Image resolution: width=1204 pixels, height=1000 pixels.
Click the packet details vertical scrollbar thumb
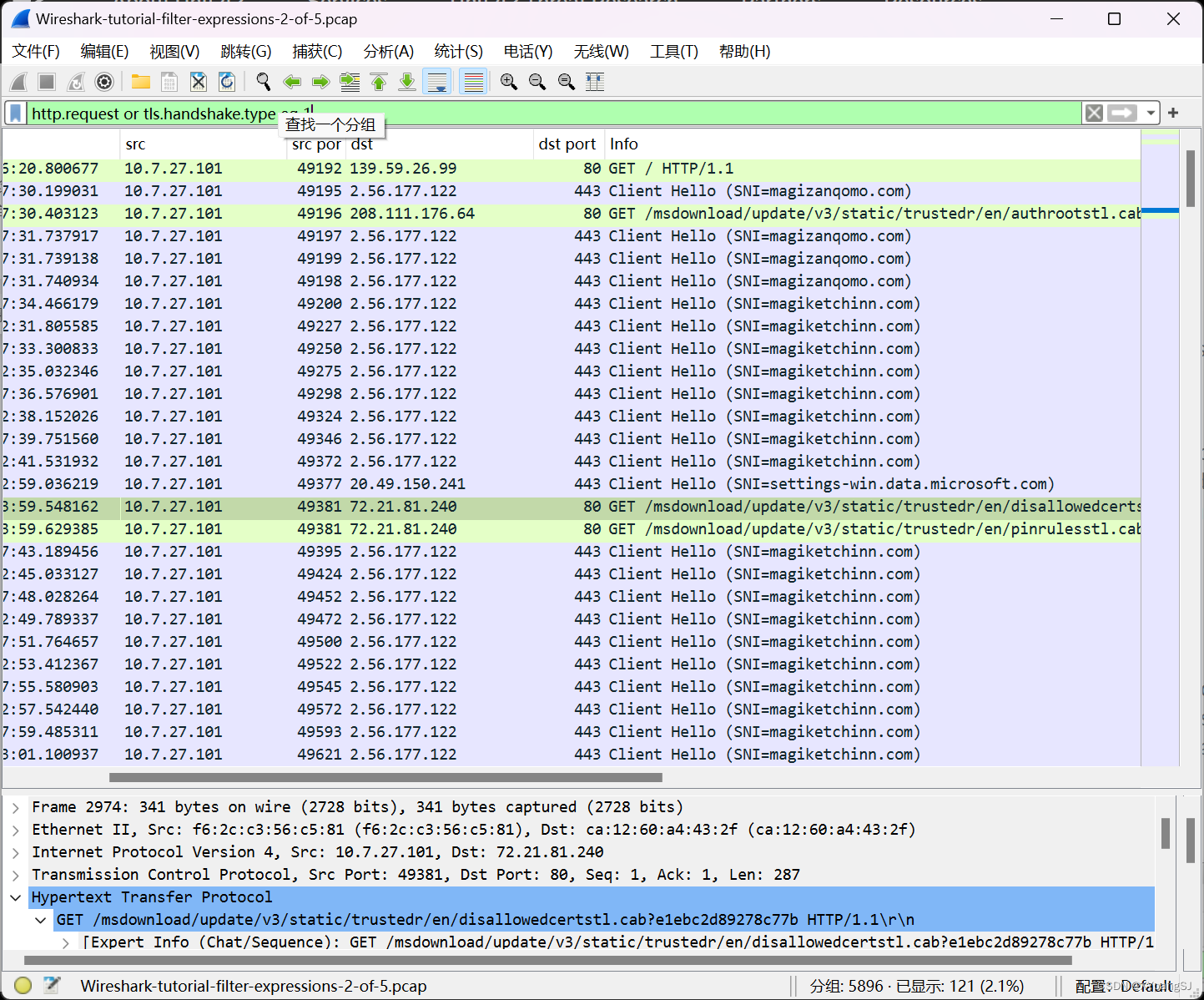pos(1165,833)
